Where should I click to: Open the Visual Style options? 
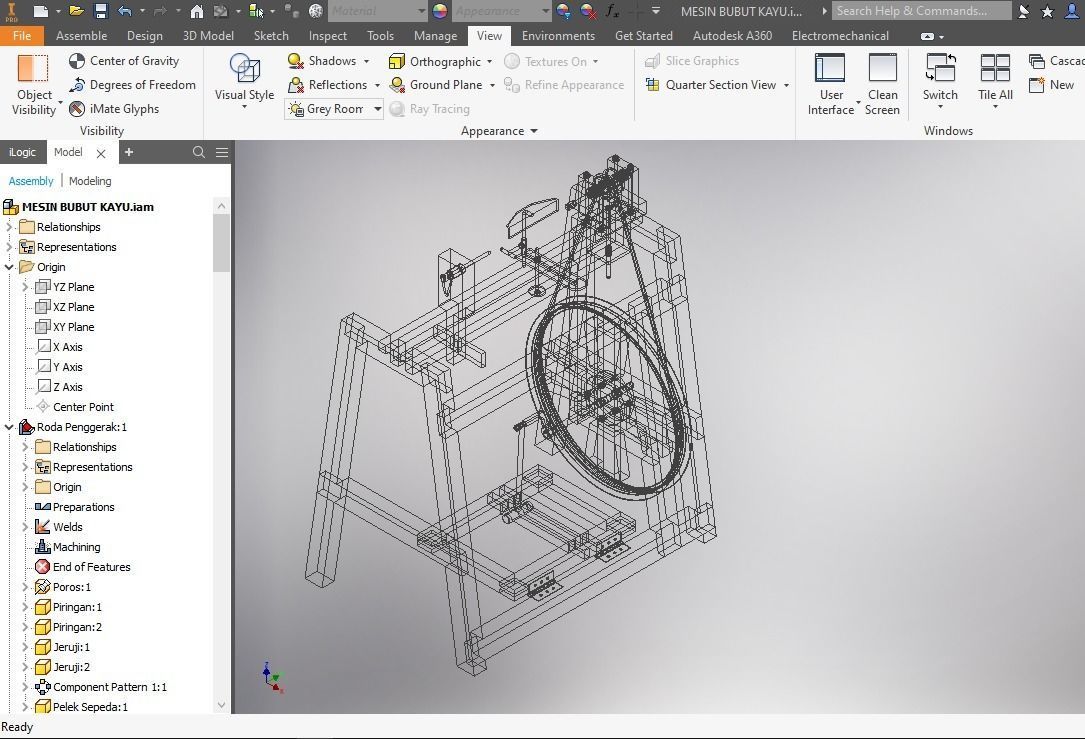pos(244,82)
